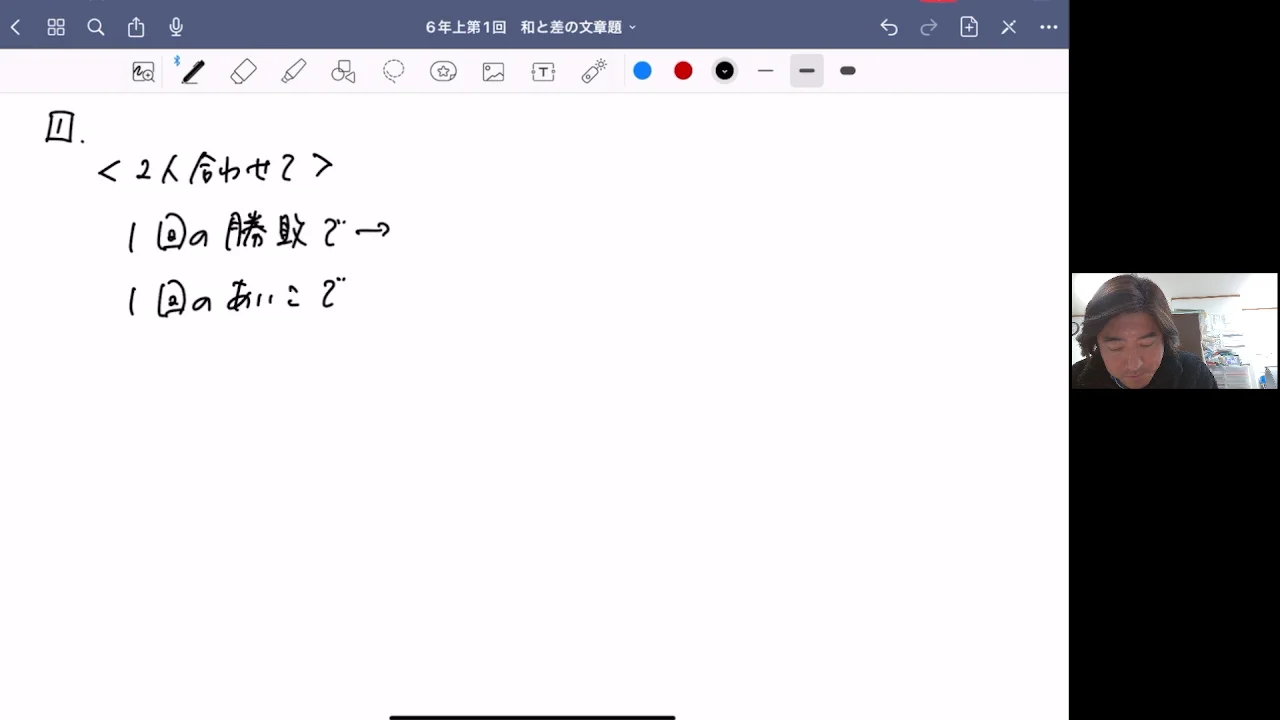Open the Elements sticker tool
Image resolution: width=1280 pixels, height=720 pixels.
tap(443, 71)
